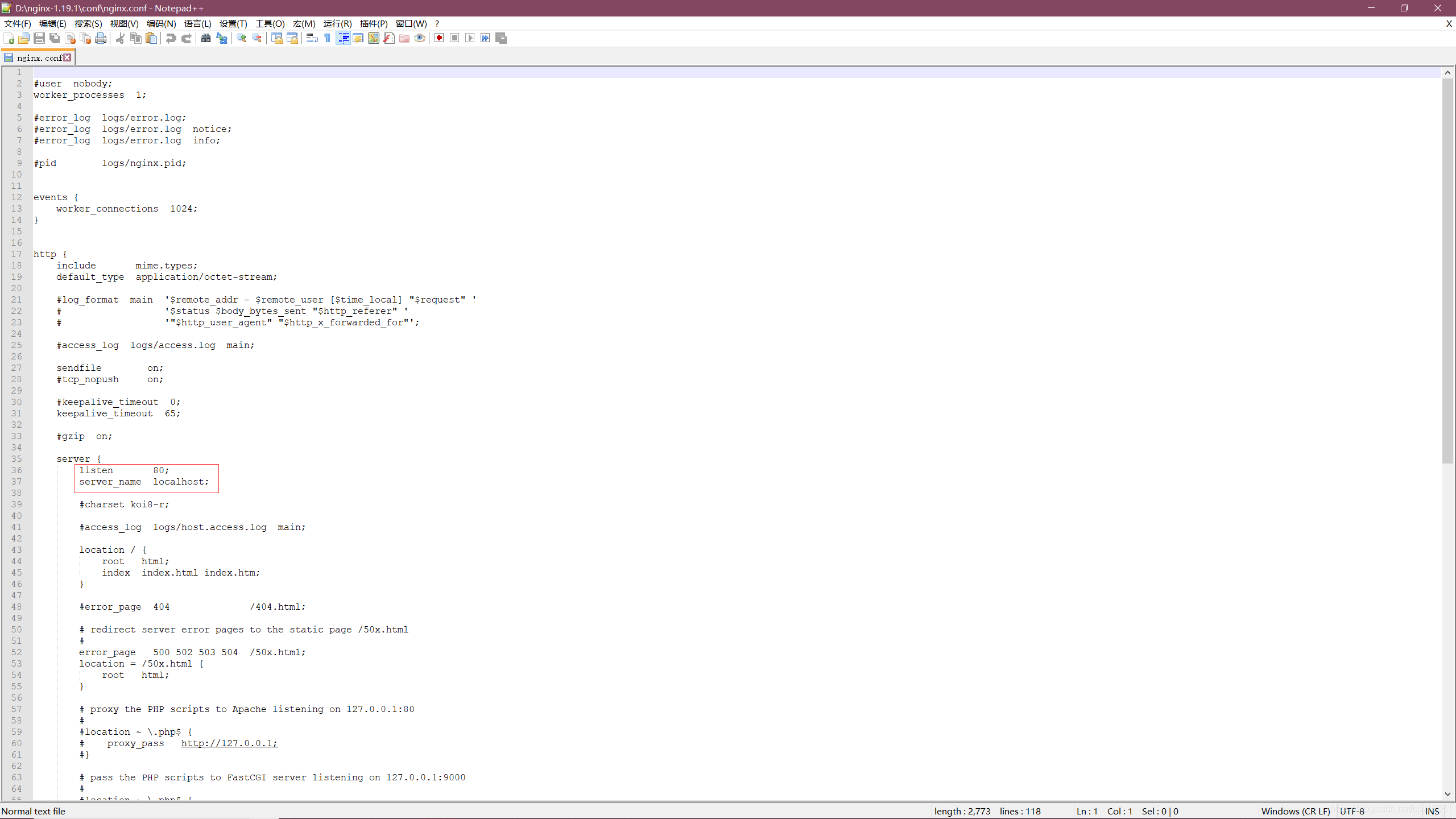The image size is (1456, 819).
Task: Redo the edit via toolbar
Action: 186,38
